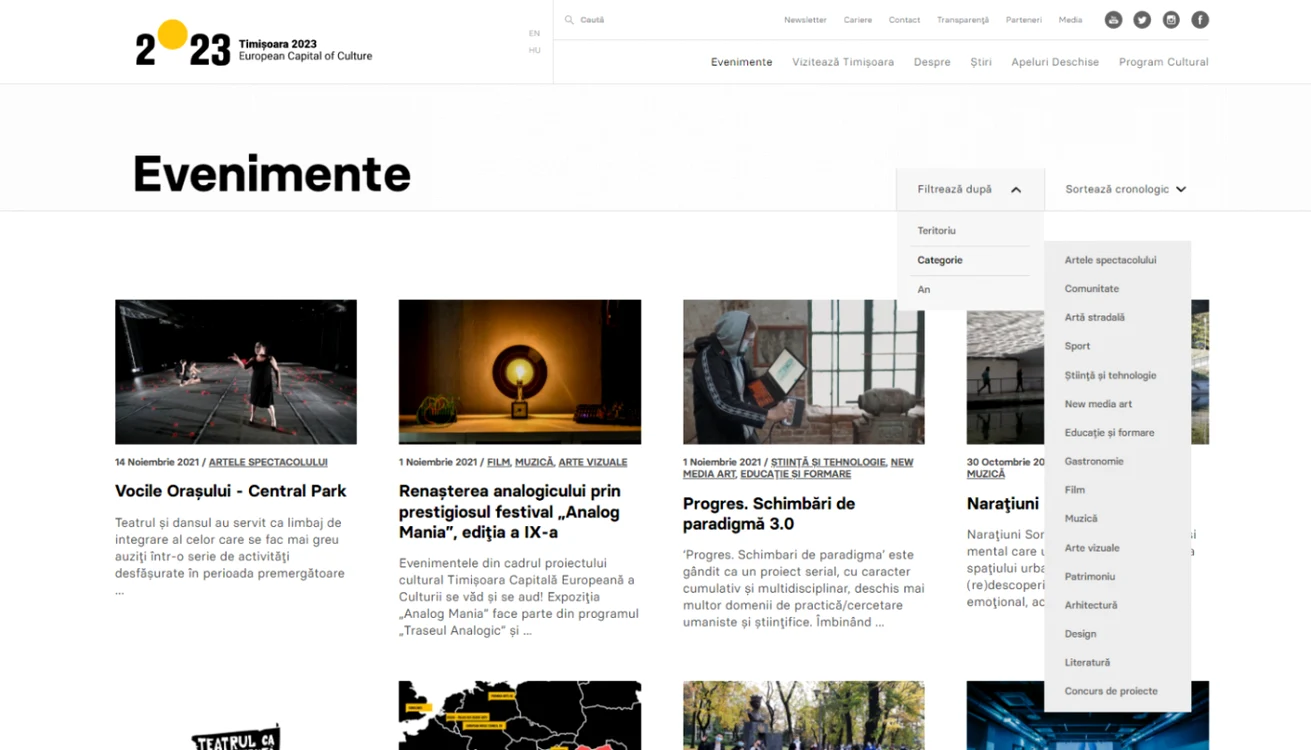The width and height of the screenshot is (1311, 750).
Task: Click the search magnifier icon
Action: (569, 20)
